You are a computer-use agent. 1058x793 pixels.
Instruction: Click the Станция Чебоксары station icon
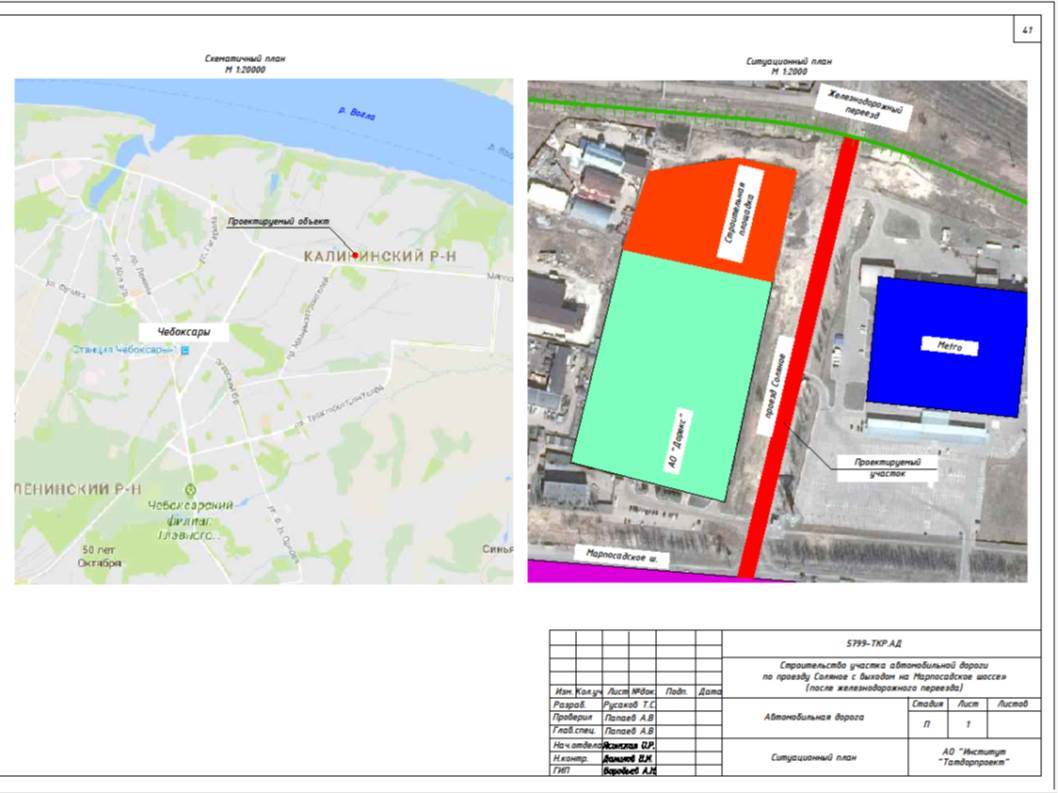point(182,349)
